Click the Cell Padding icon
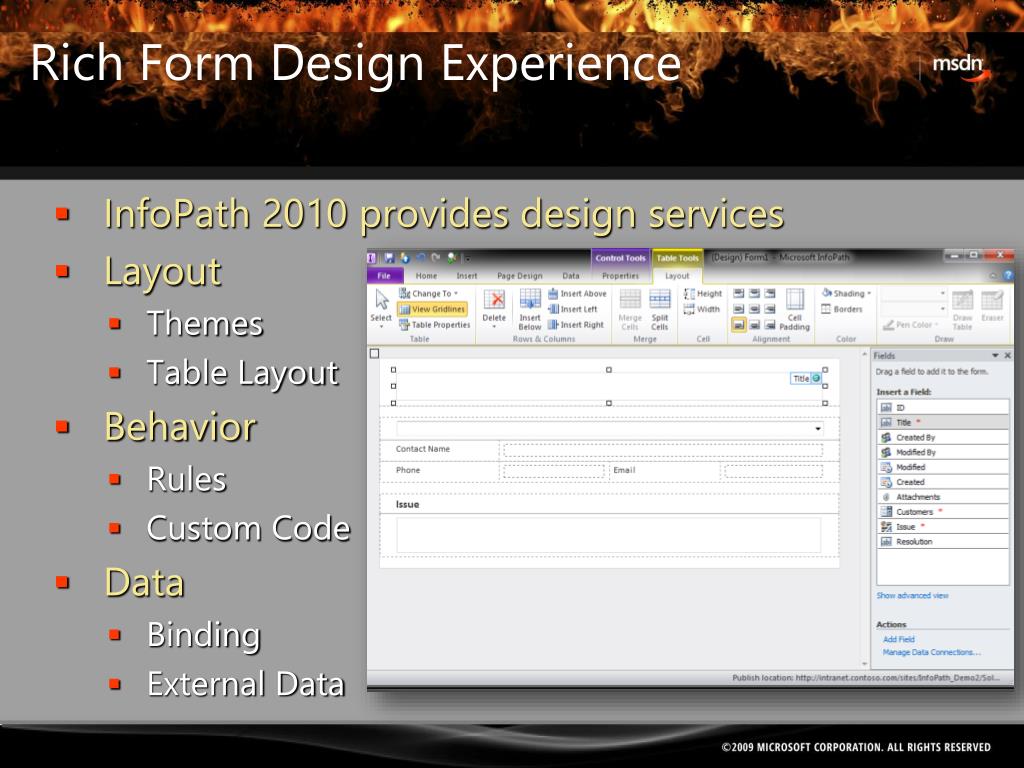Screen dimensions: 1024x768 tap(795, 300)
